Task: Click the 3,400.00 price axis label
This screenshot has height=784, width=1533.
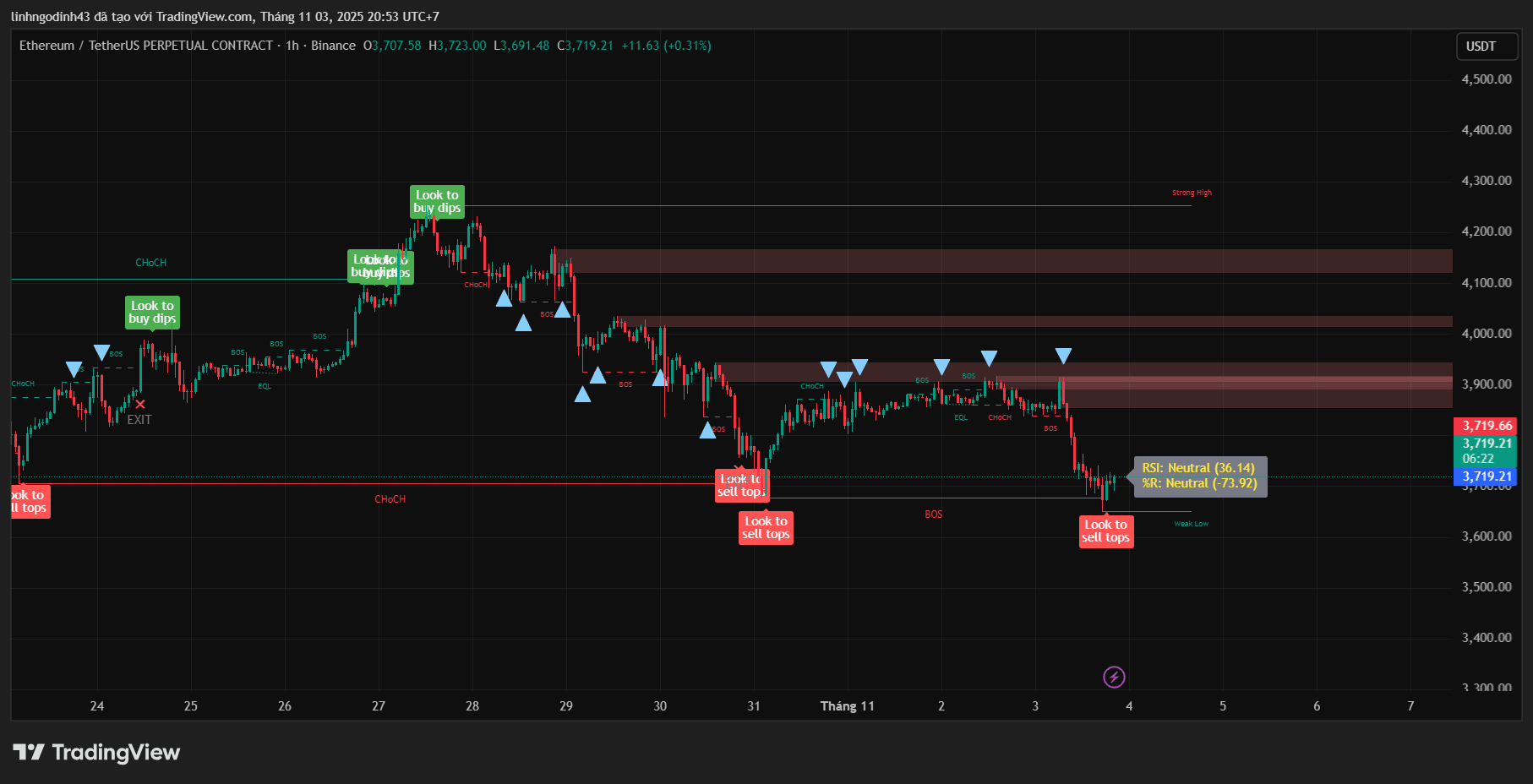Action: [x=1487, y=638]
